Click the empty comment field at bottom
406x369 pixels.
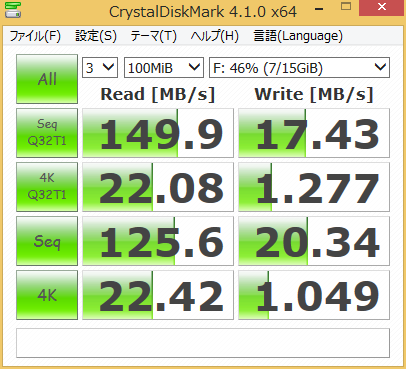pos(203,343)
